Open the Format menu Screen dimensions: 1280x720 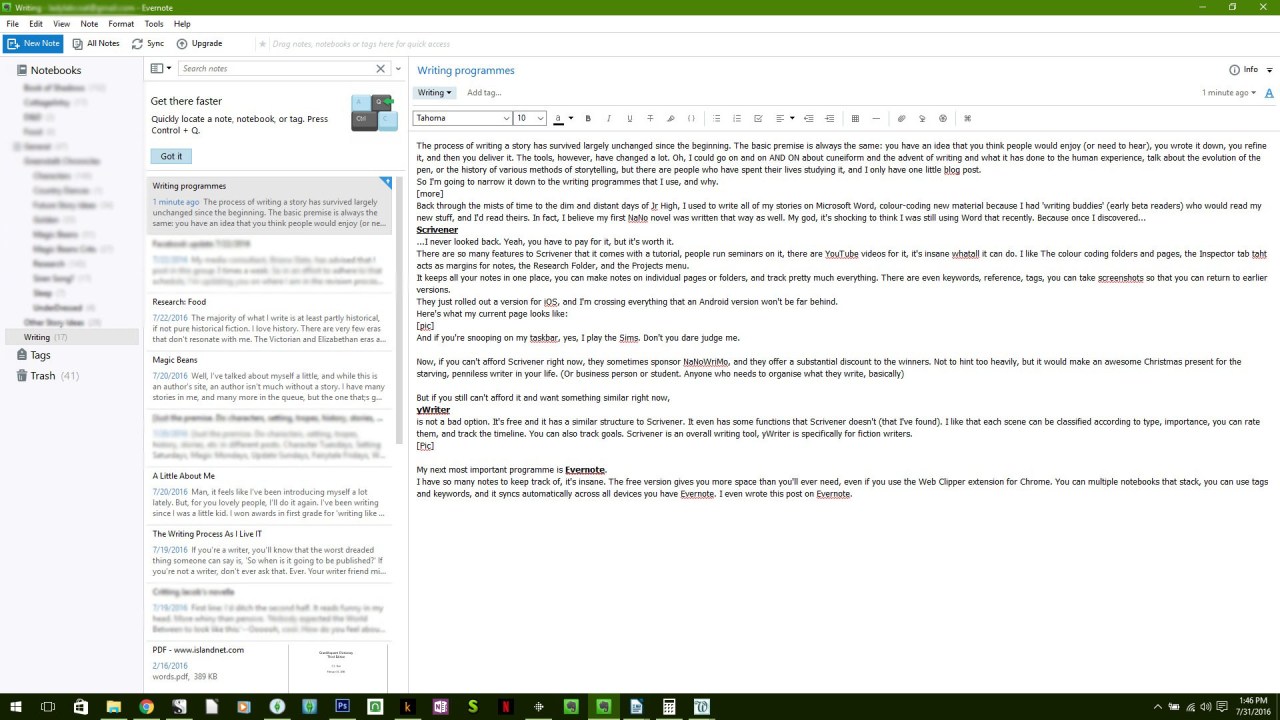point(121,23)
